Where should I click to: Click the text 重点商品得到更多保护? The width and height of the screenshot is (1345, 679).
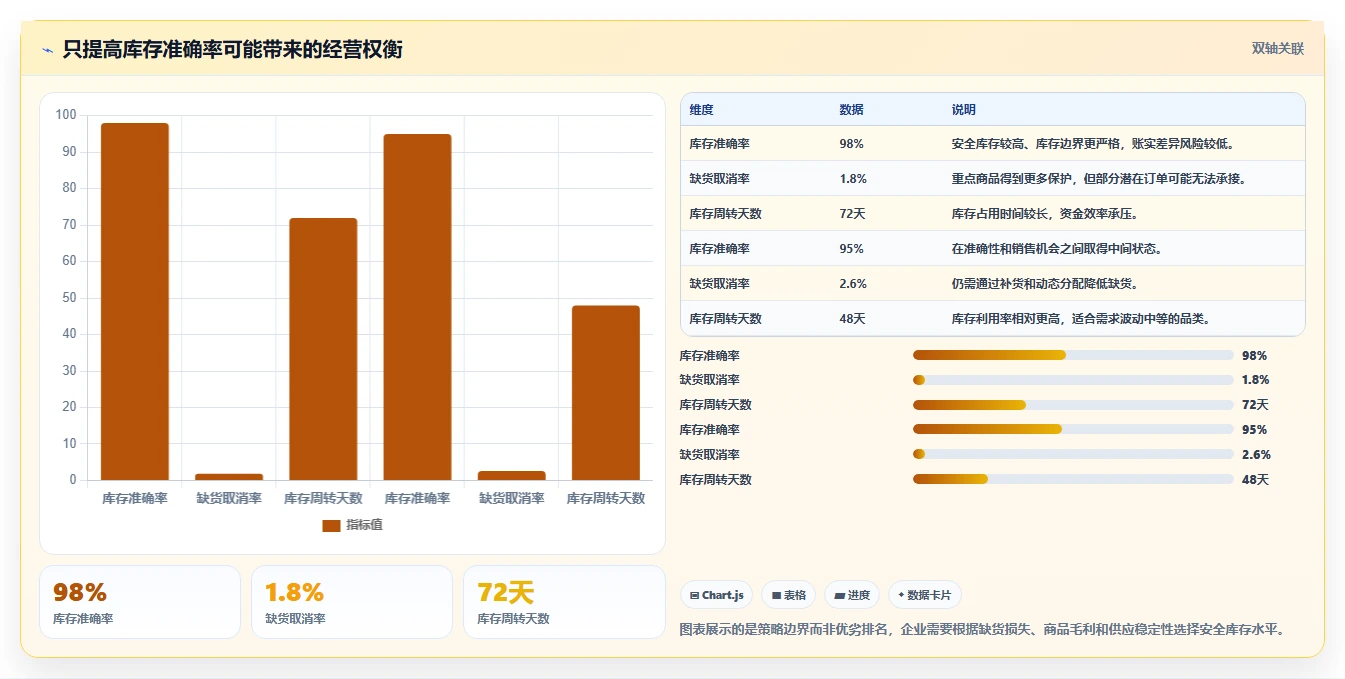(1011, 179)
